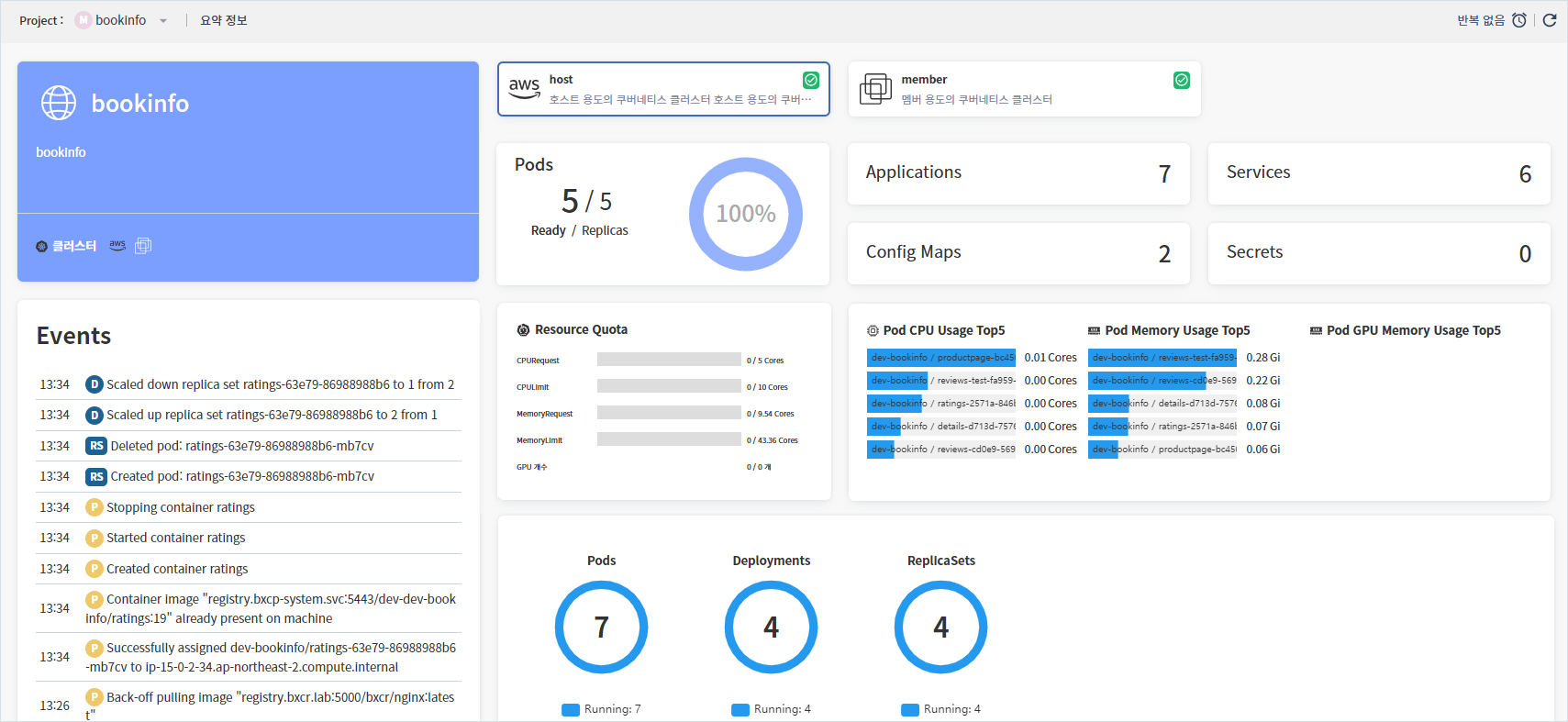Select the small aws cluster icon in the bookinfo card
Viewport: 1568px width, 722px height.
point(117,245)
